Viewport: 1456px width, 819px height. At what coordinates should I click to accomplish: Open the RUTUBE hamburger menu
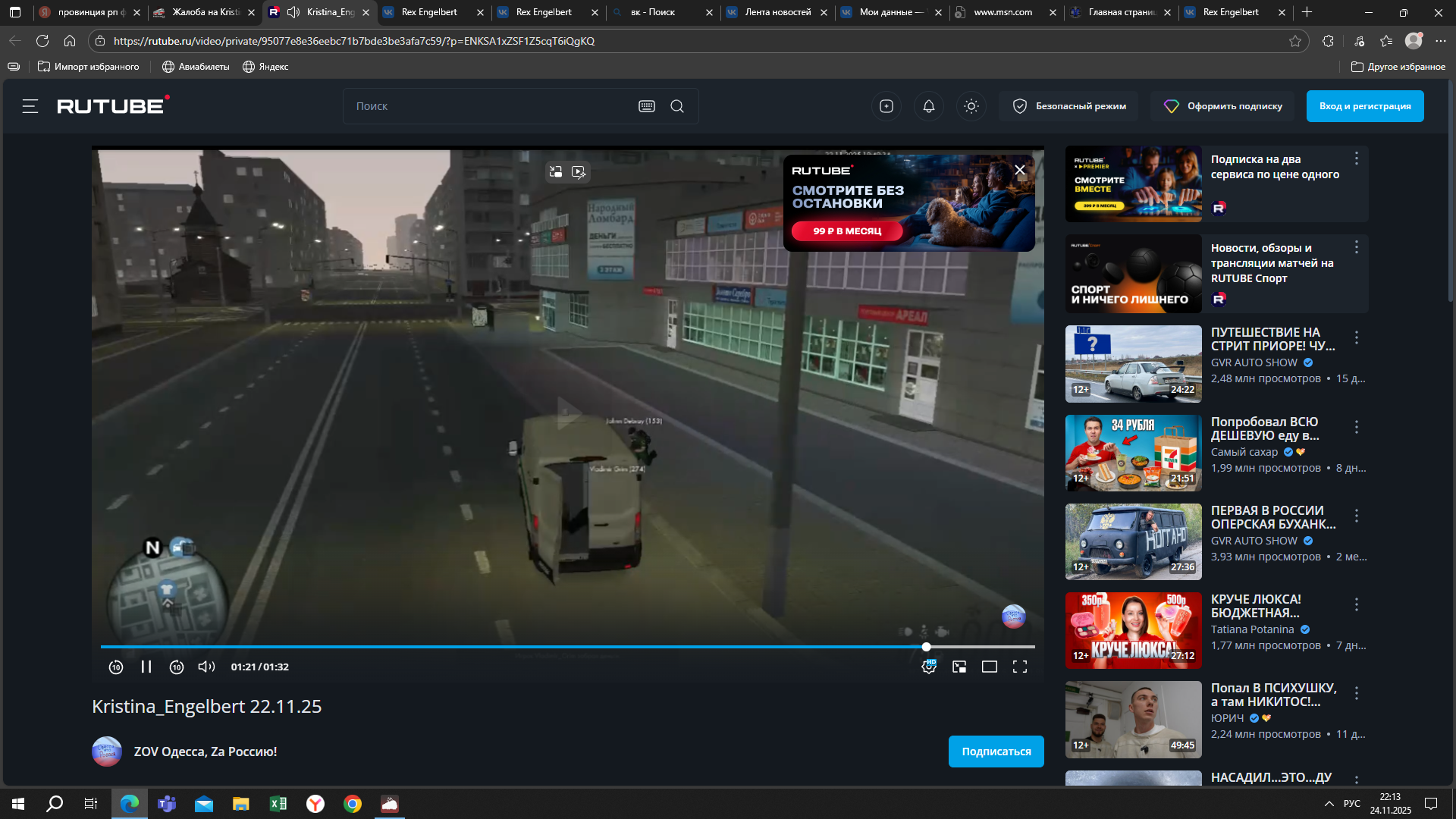pos(30,106)
